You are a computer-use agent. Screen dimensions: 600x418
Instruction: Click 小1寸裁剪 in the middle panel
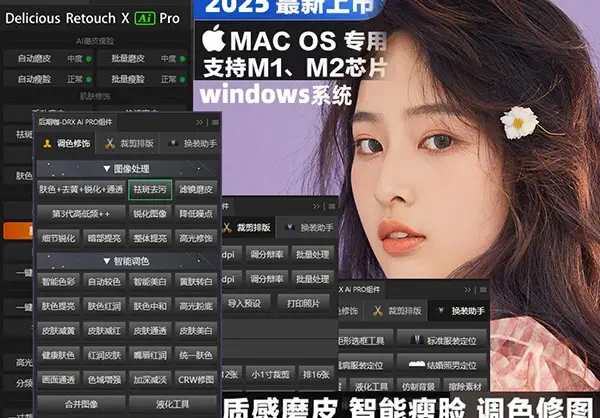(270, 375)
